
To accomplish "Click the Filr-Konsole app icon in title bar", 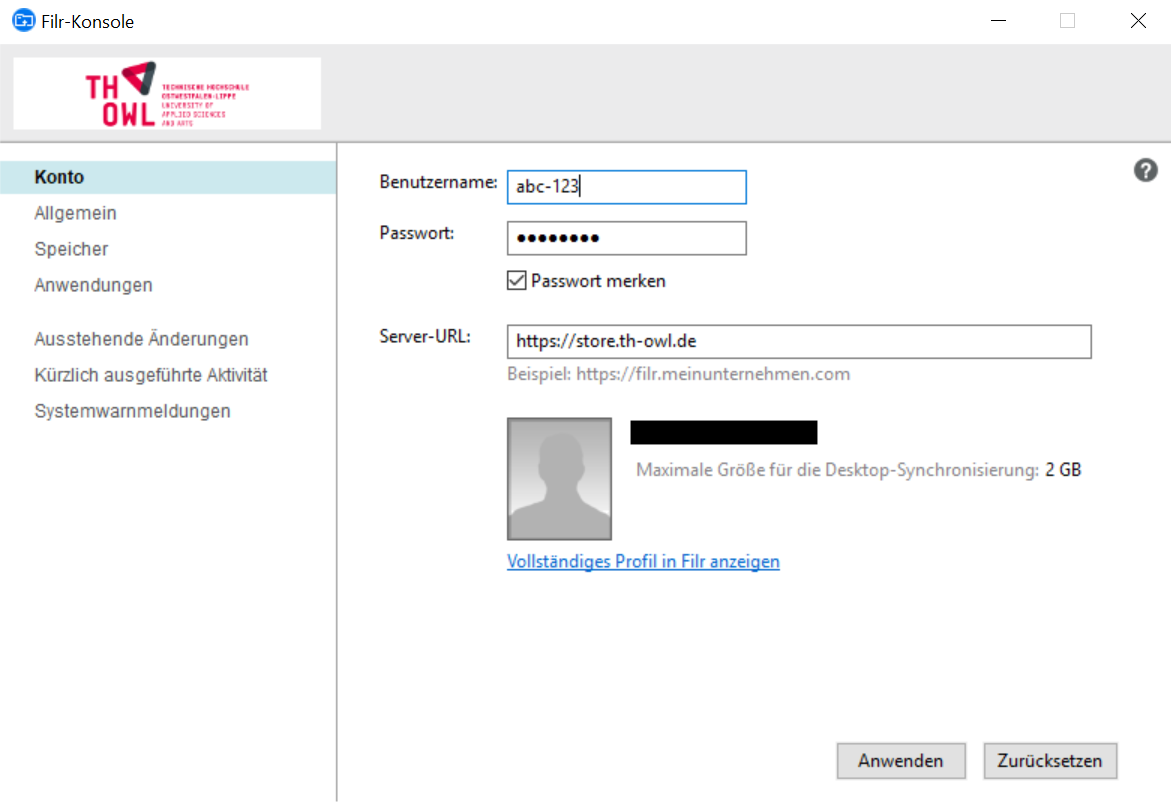I will point(22,21).
